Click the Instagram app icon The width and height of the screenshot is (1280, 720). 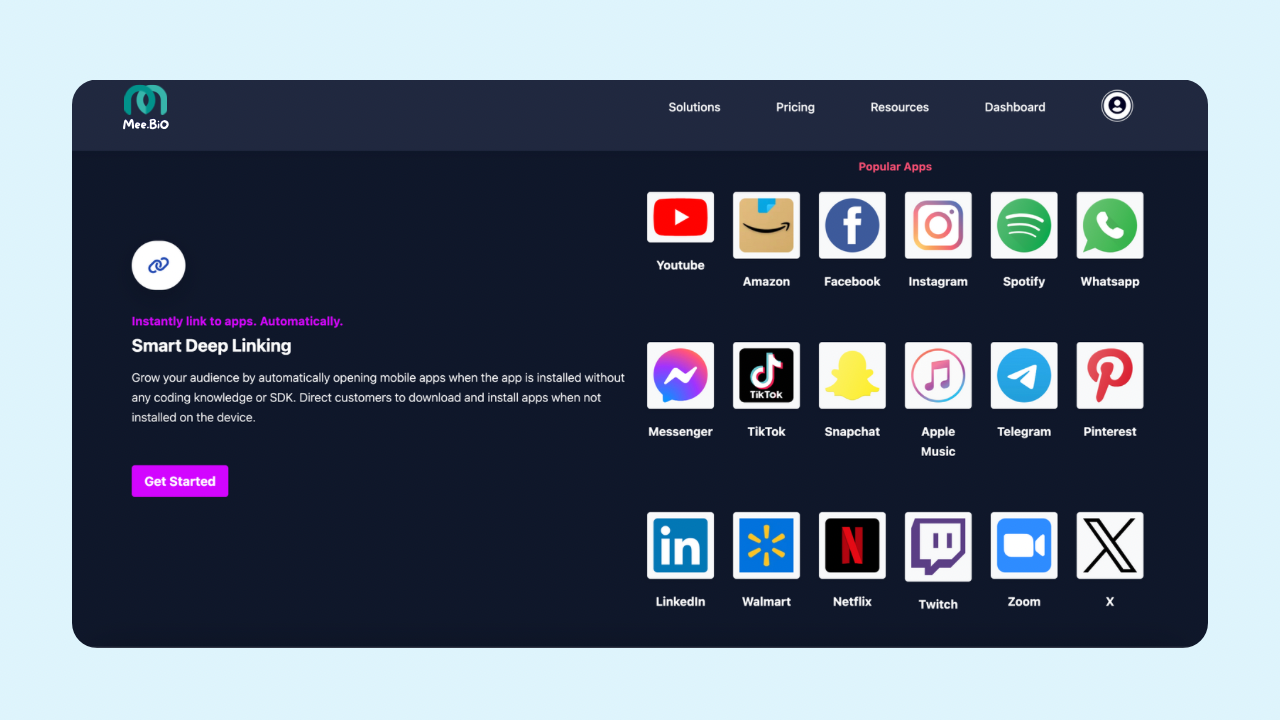coord(938,225)
